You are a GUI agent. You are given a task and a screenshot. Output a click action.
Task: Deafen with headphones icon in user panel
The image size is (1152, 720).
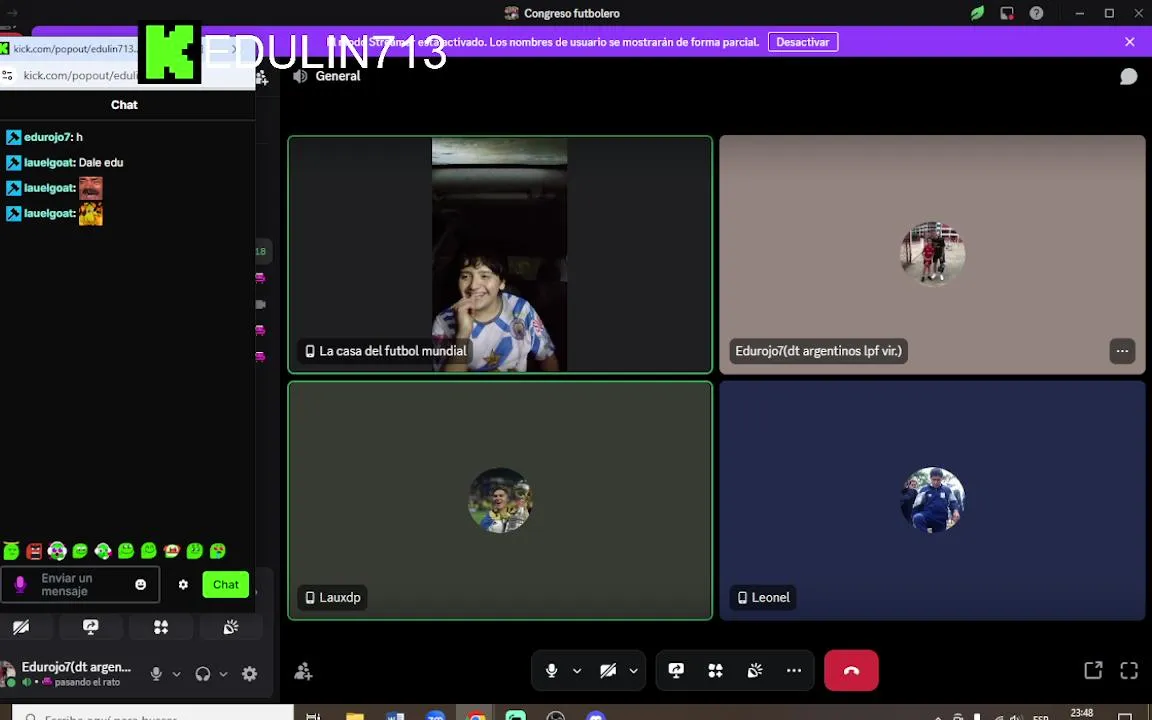click(203, 674)
